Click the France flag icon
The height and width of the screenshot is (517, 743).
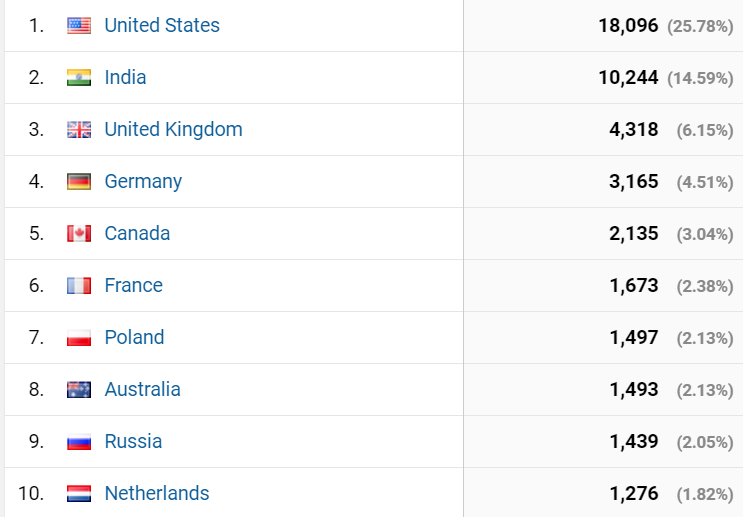coord(79,286)
